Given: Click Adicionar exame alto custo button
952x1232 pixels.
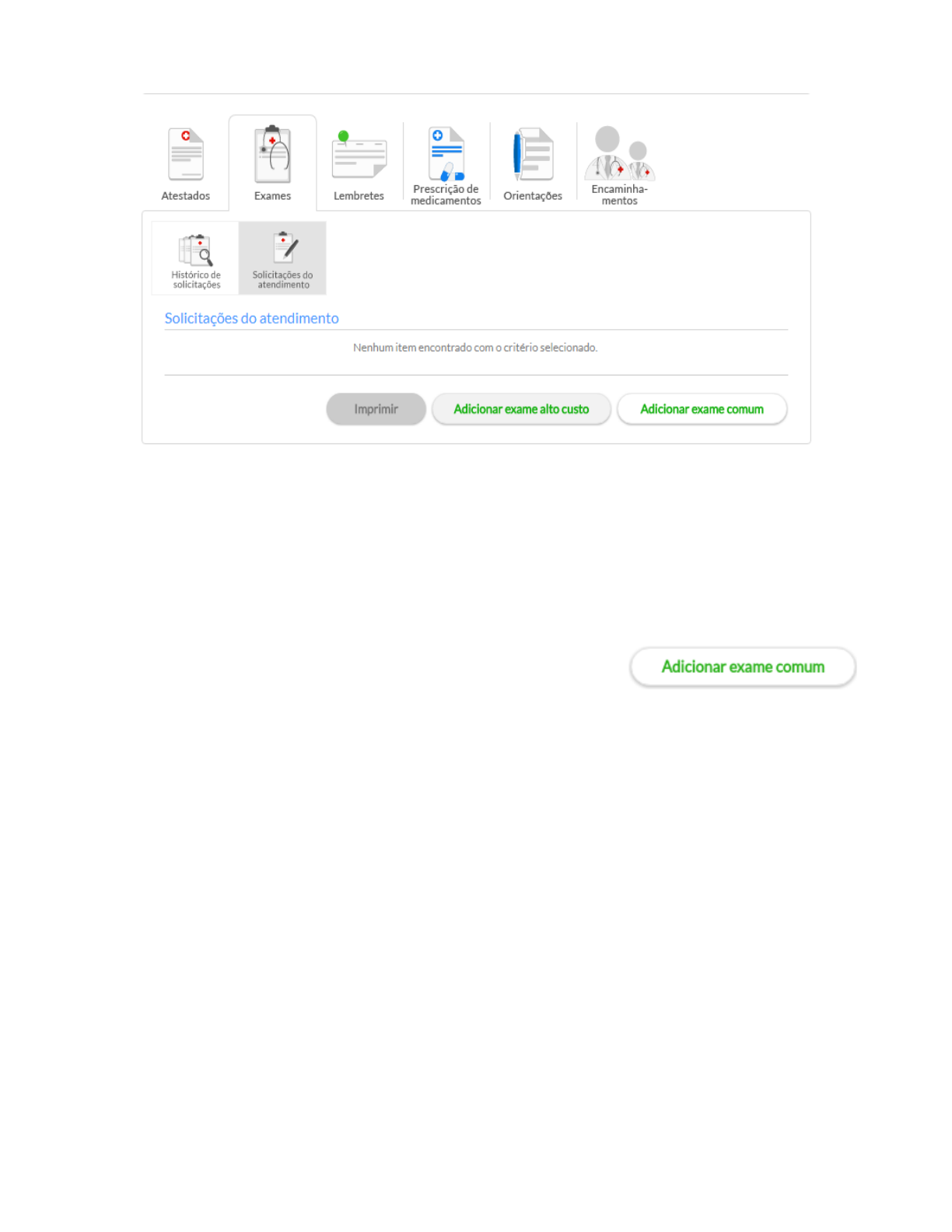Looking at the screenshot, I should tap(521, 409).
